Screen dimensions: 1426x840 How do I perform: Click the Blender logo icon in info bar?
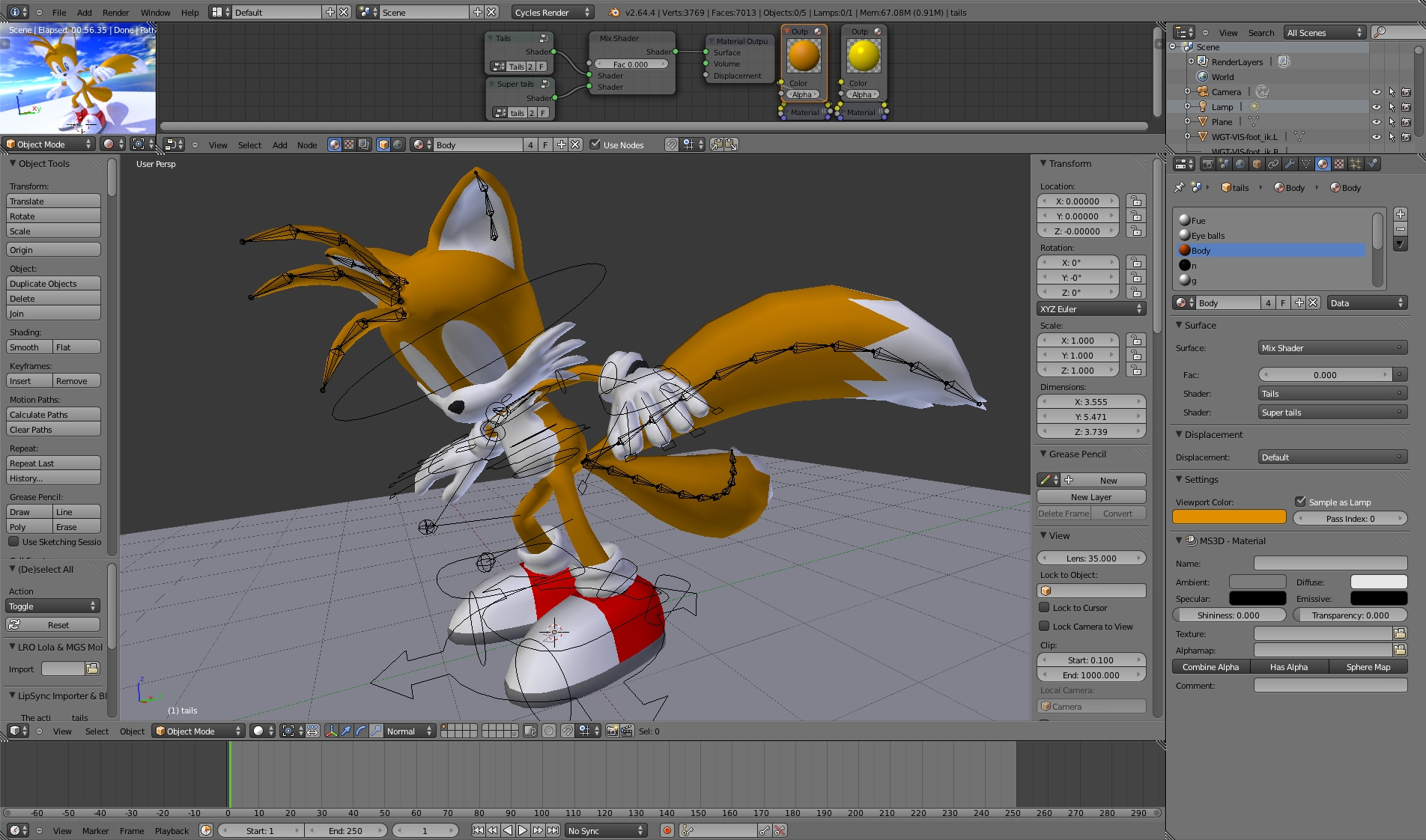click(x=614, y=12)
